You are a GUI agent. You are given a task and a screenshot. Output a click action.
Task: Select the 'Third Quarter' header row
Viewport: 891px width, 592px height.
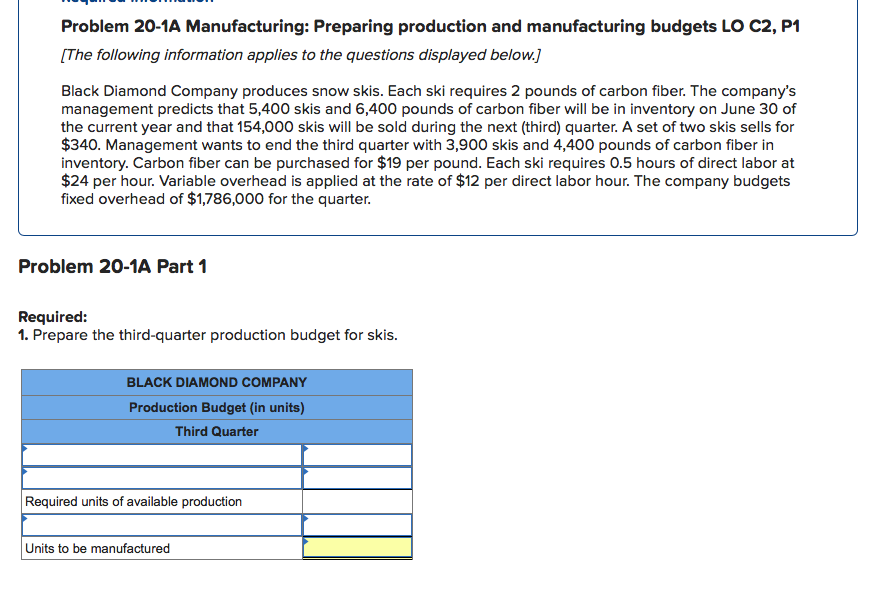coord(216,430)
